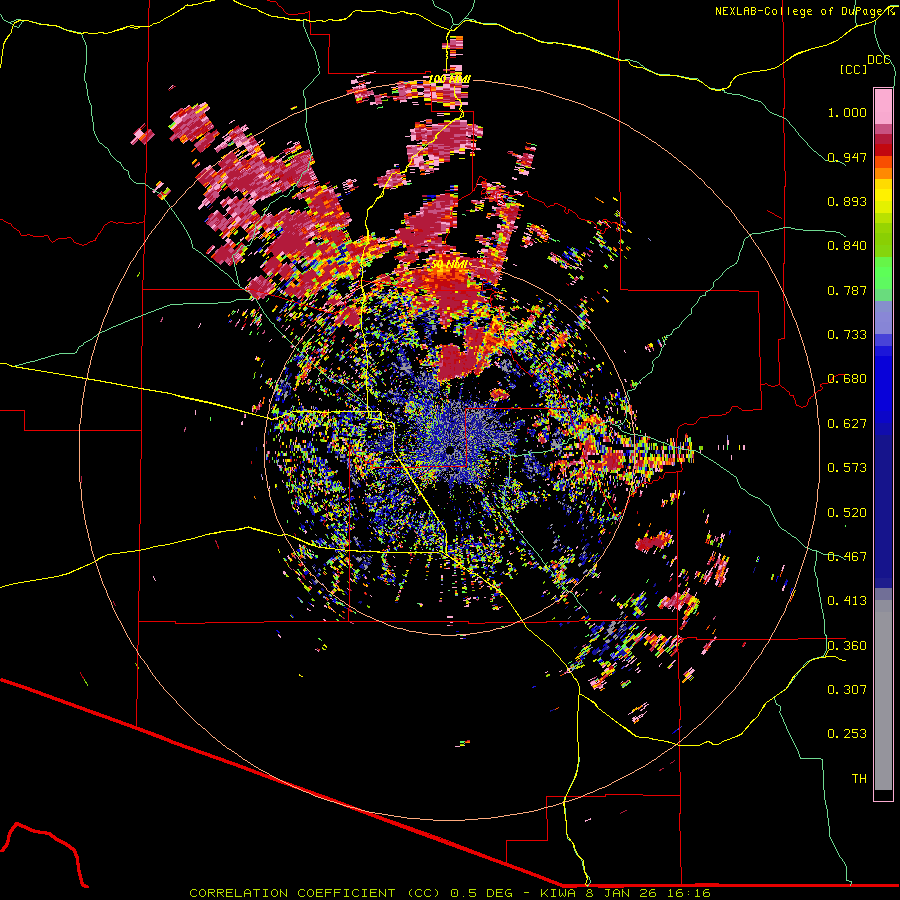
Task: Select the 0.947 scale value
Action: pos(847,157)
